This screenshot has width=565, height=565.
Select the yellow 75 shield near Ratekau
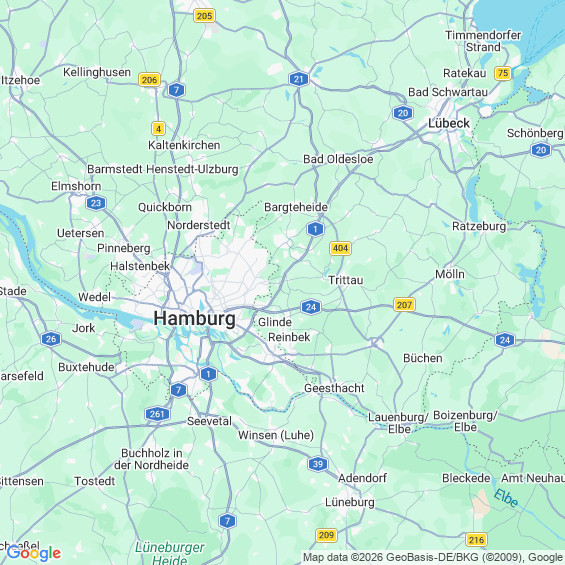click(x=503, y=73)
